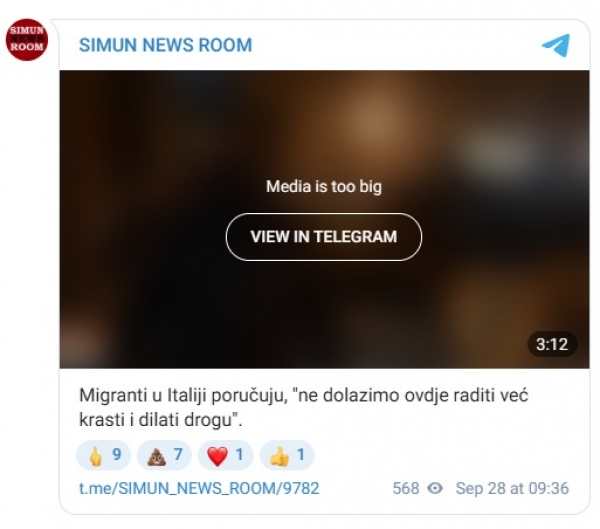The height and width of the screenshot is (529, 600).
Task: Open SIMUN NEWS ROOM channel title
Action: (x=165, y=45)
